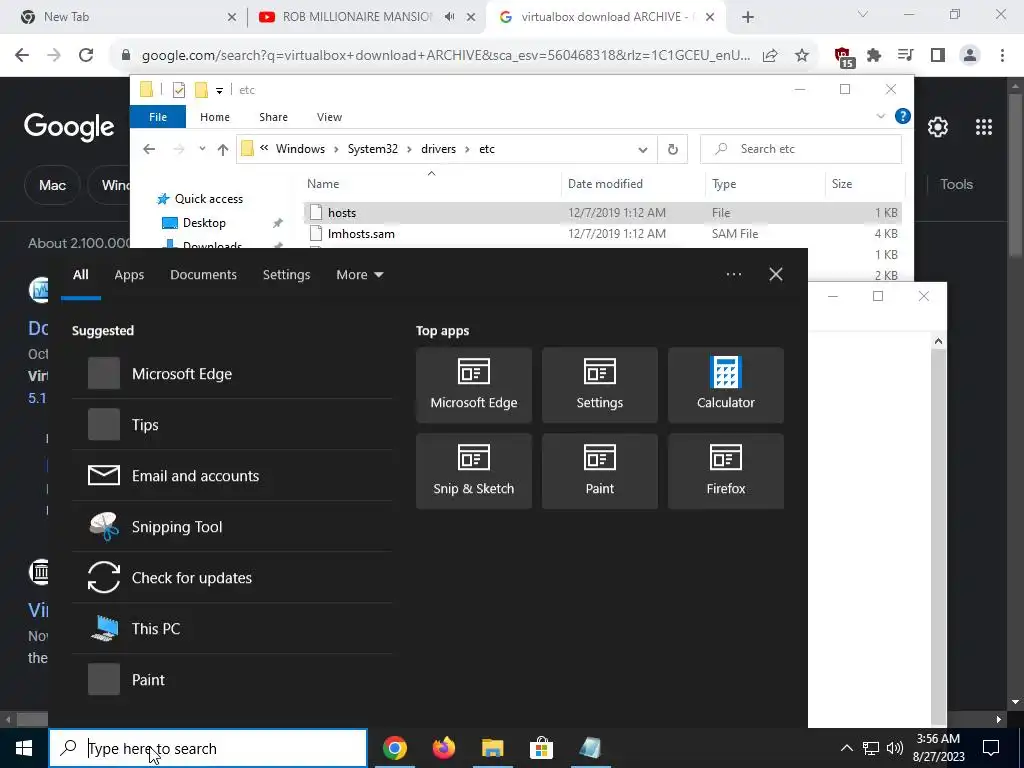Select the Settings search filter tab
This screenshot has width=1024, height=768.
[286, 274]
